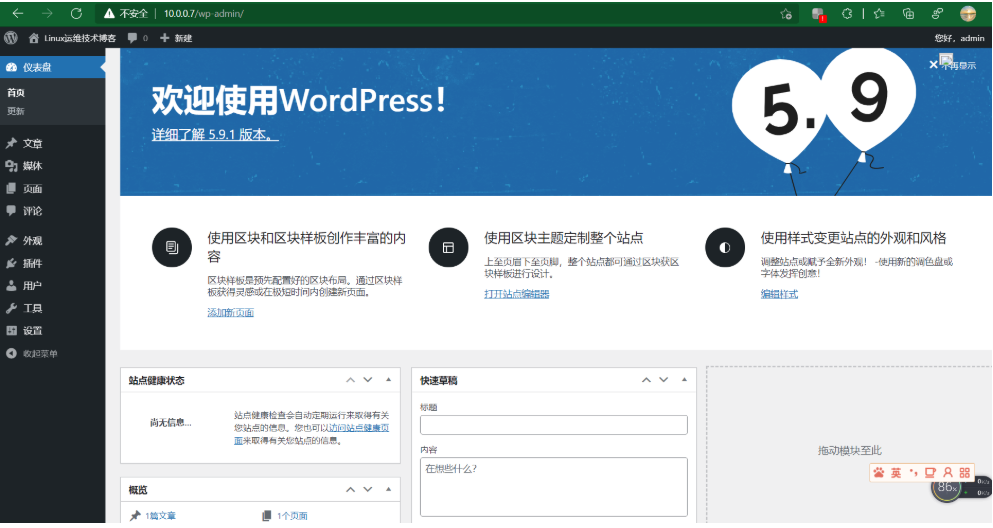Open browser extensions puzzle icon

coord(847,13)
